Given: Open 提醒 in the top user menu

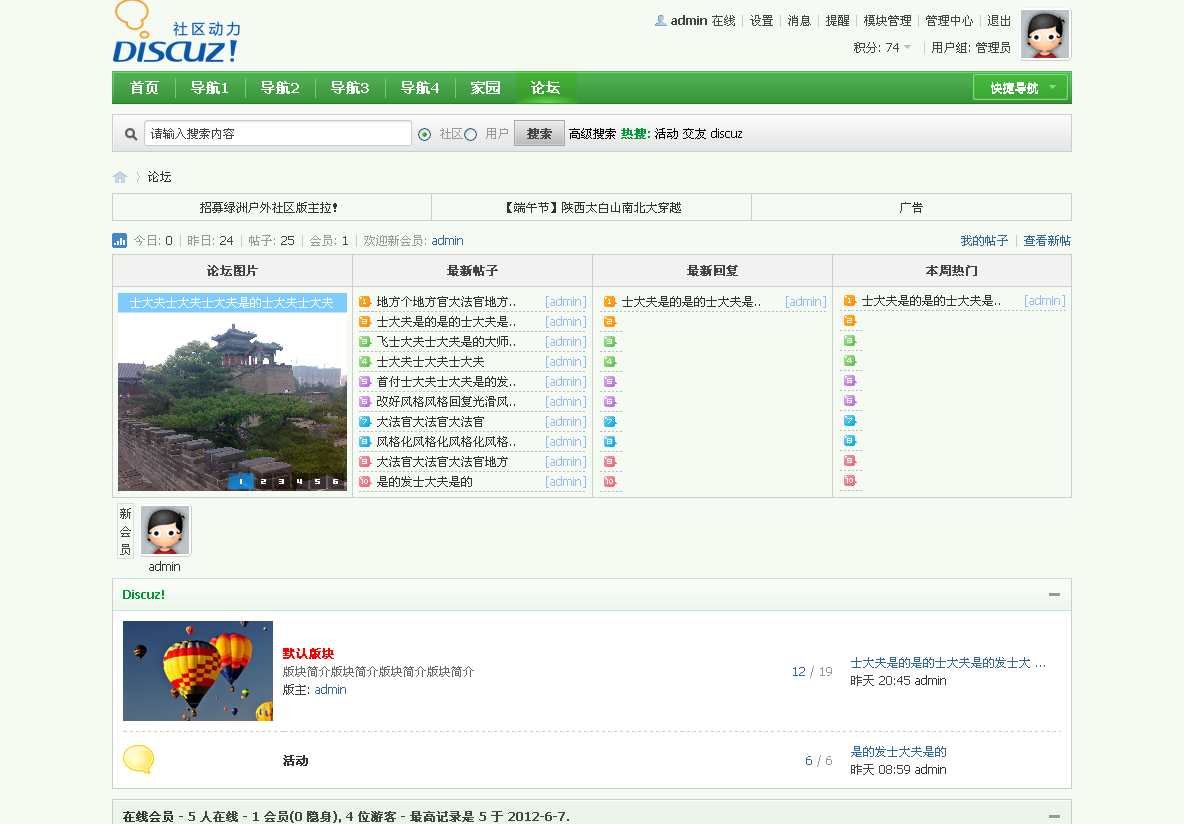Looking at the screenshot, I should point(837,20).
